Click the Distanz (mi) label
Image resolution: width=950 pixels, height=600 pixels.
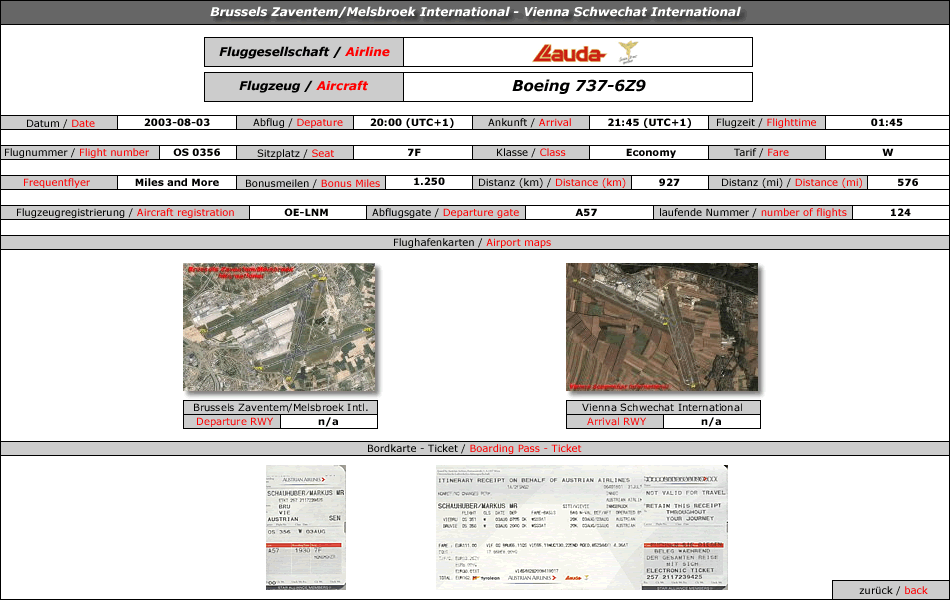coord(788,182)
